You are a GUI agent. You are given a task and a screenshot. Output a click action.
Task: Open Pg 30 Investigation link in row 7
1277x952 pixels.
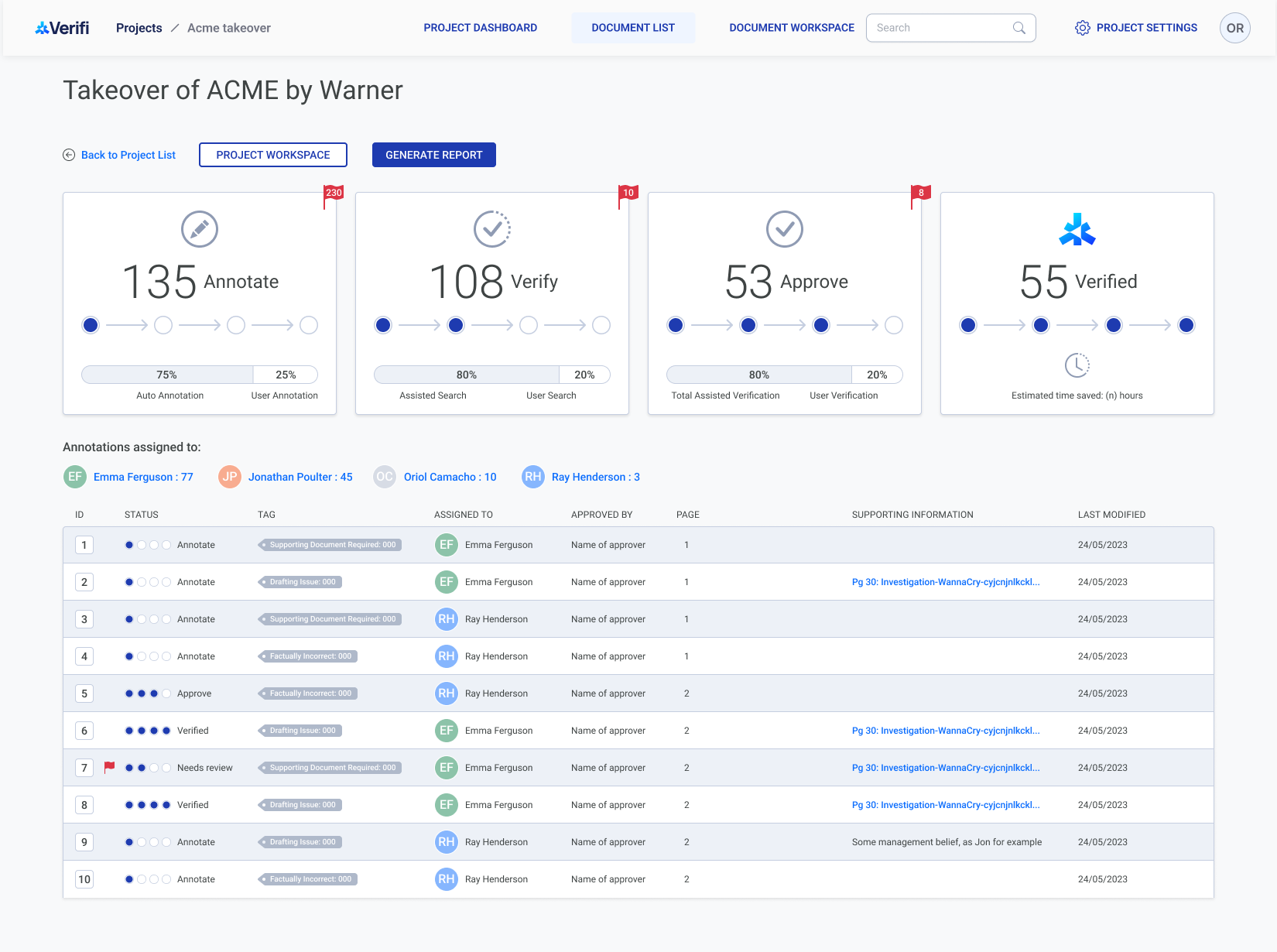946,768
